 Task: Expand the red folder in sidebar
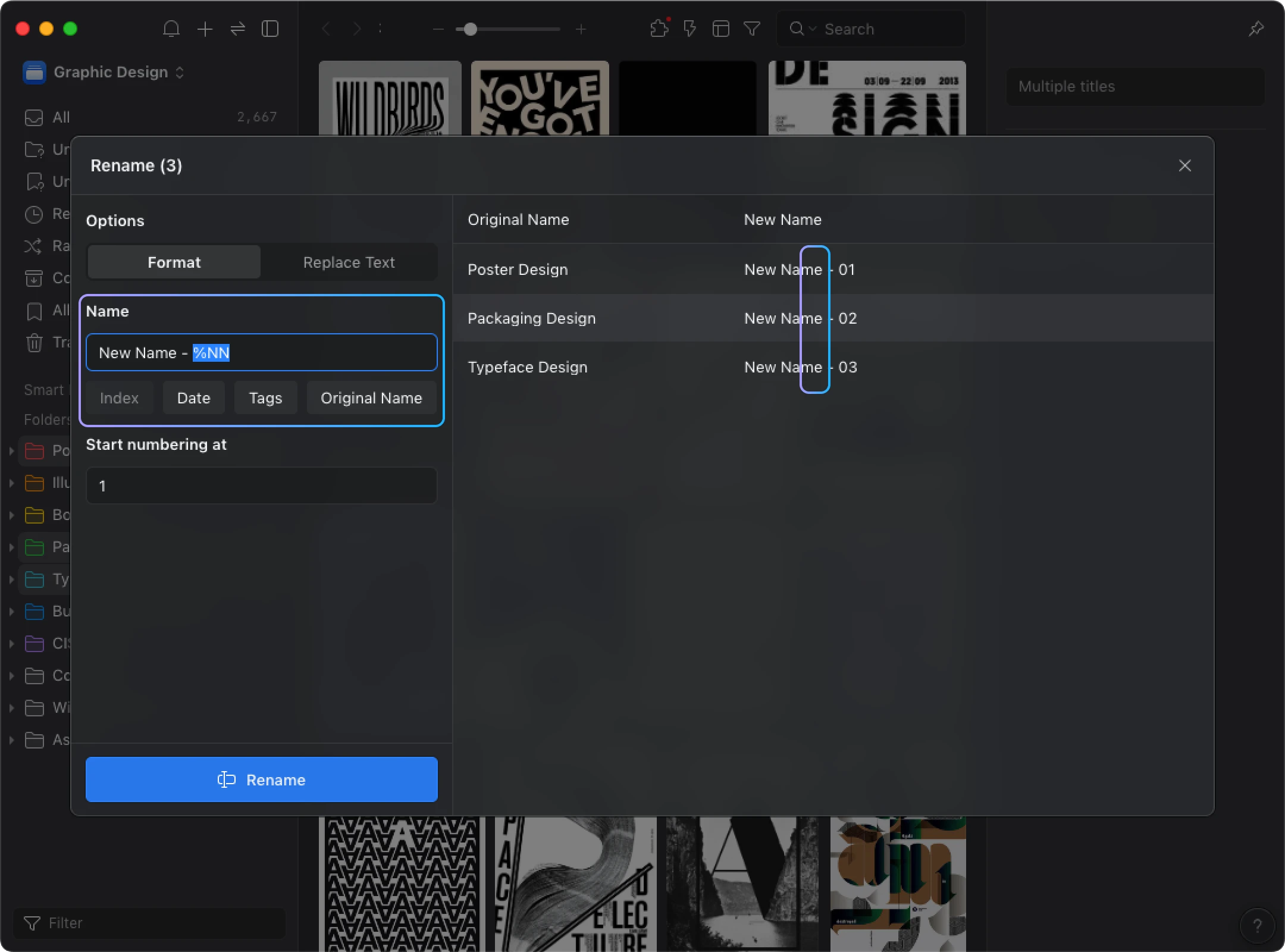coord(11,451)
